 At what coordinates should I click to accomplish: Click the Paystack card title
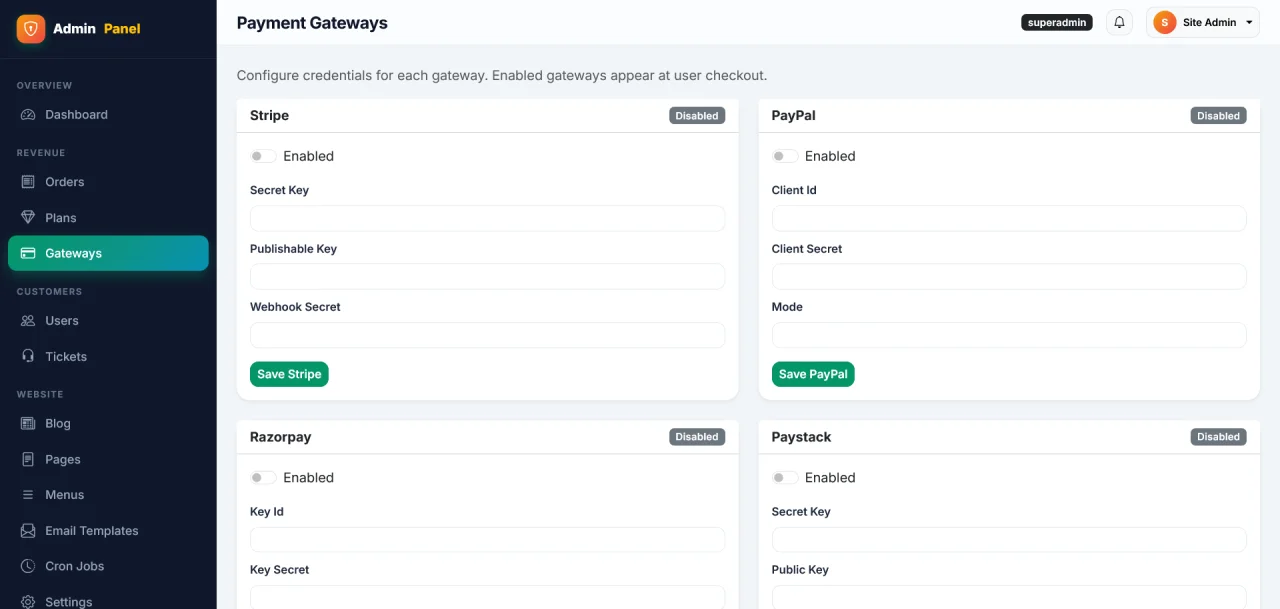pyautogui.click(x=801, y=437)
